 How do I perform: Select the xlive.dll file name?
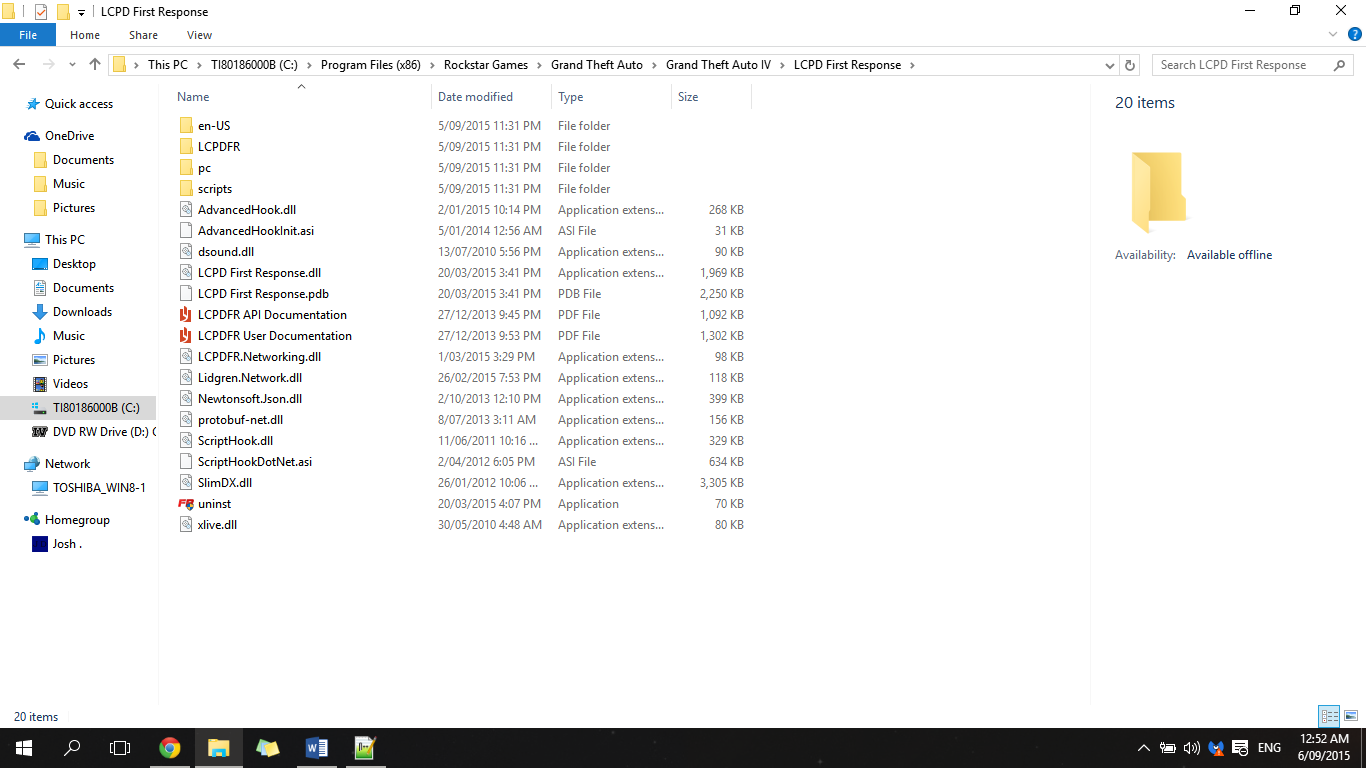217,525
